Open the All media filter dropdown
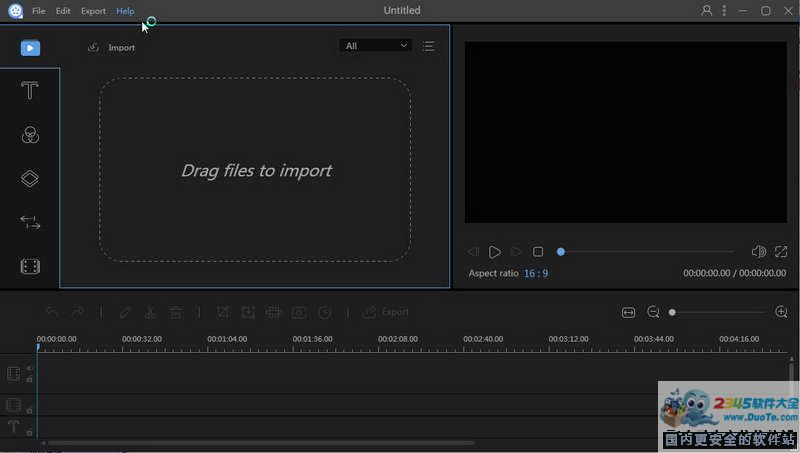Screen dimensions: 800x453 [376, 46]
